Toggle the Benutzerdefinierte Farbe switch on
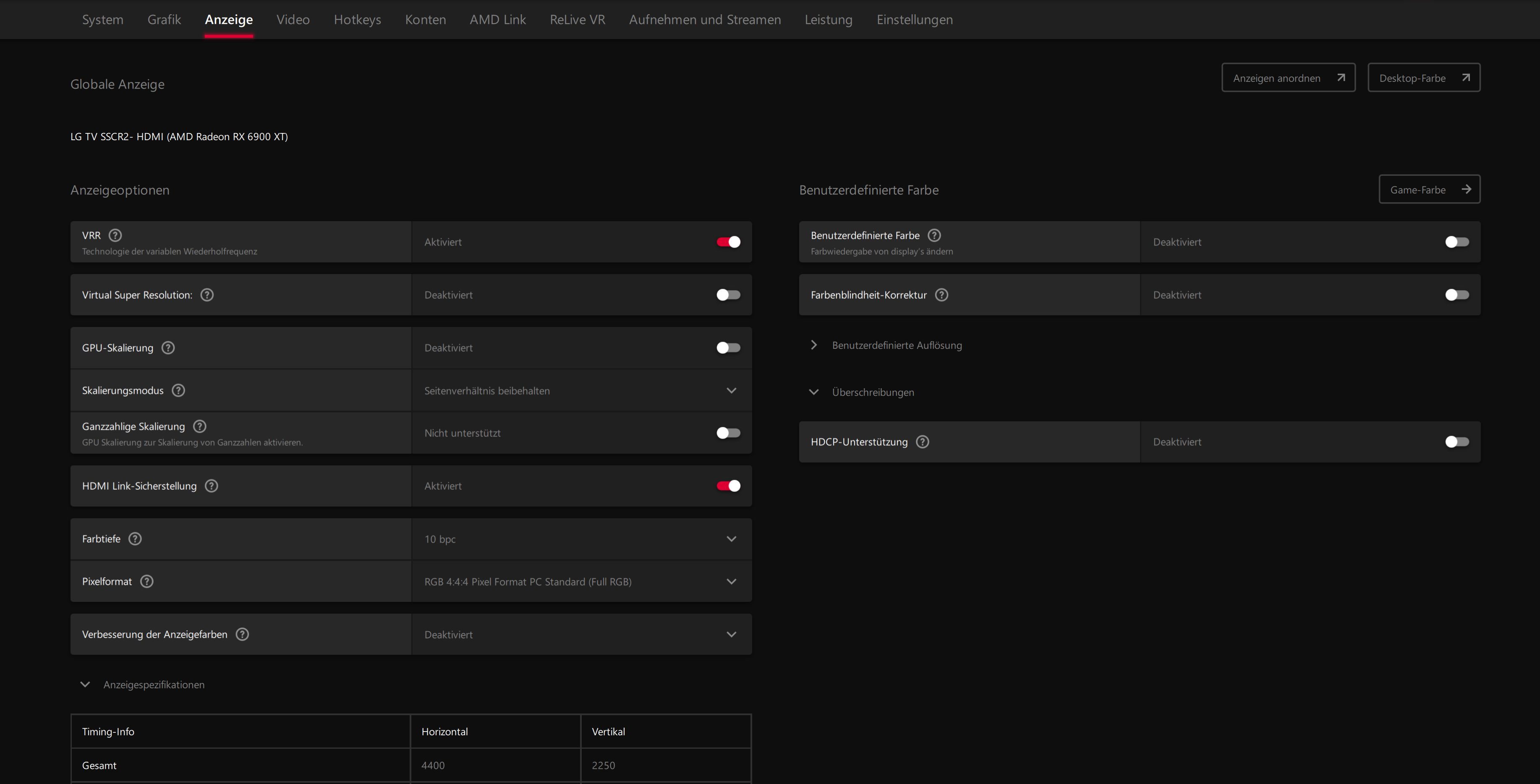Screen dimensions: 1540x784 point(1456,242)
